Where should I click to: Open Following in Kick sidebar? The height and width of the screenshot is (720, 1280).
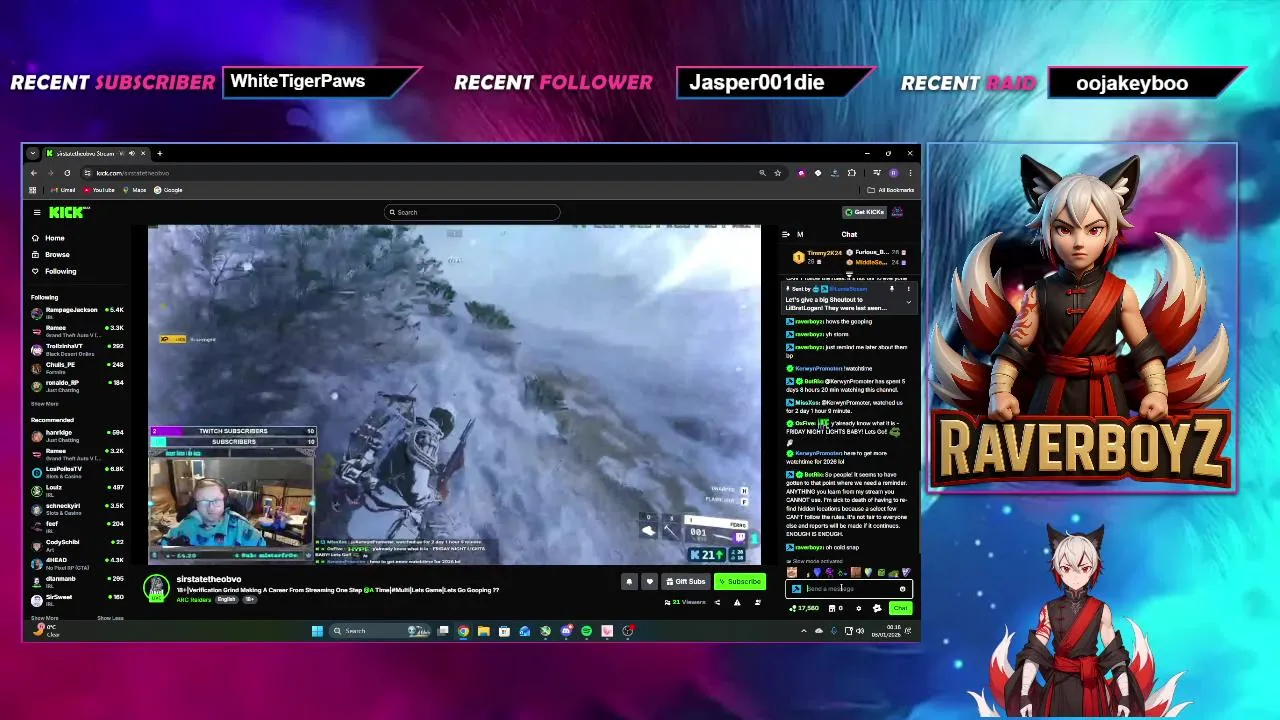click(53, 271)
